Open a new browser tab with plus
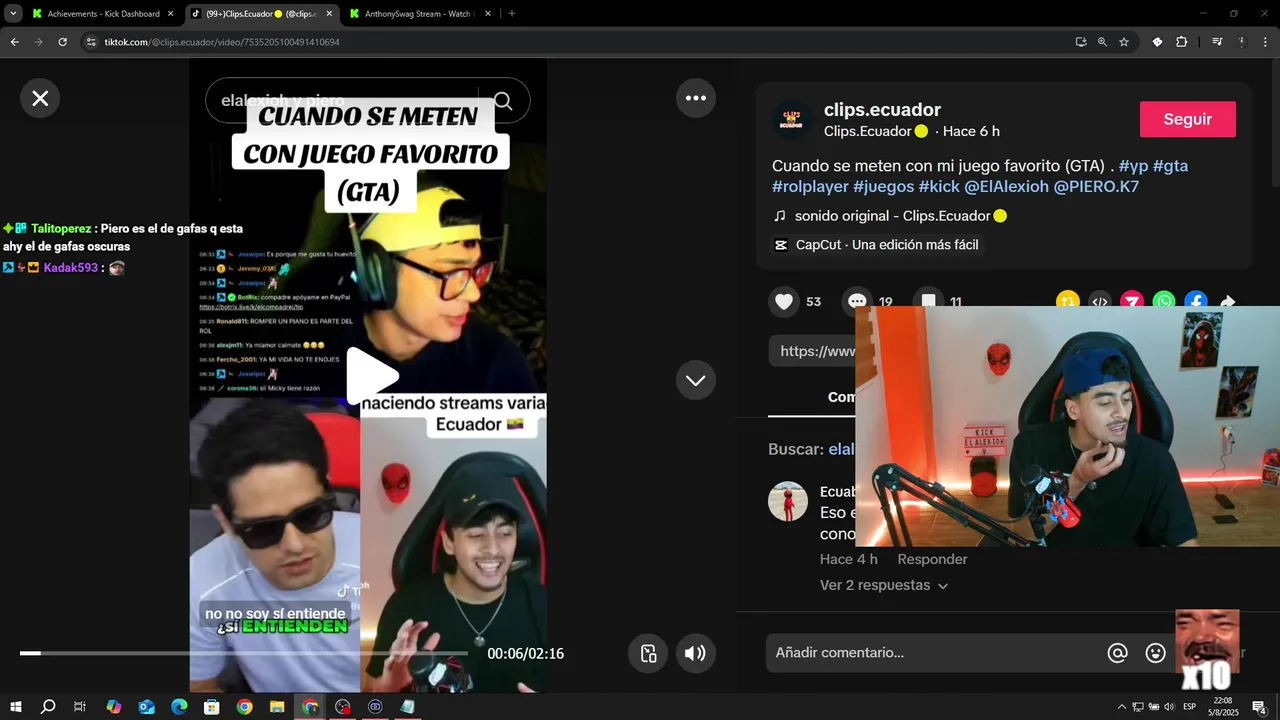This screenshot has height=720, width=1280. (511, 14)
